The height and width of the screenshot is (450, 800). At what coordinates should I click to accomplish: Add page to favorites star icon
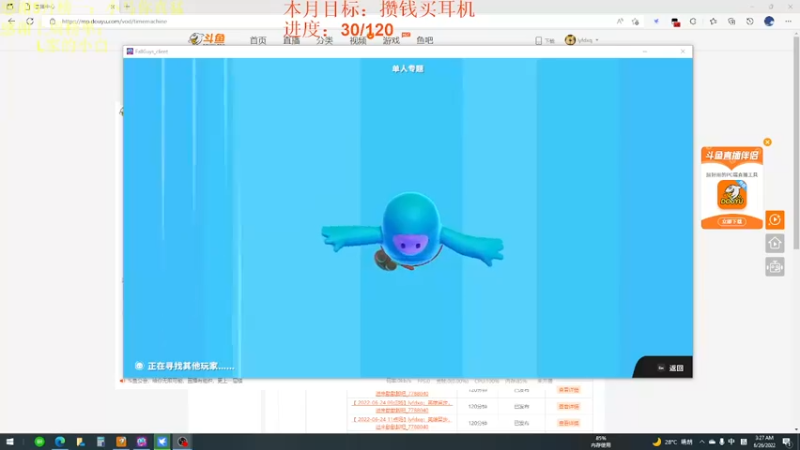click(635, 21)
